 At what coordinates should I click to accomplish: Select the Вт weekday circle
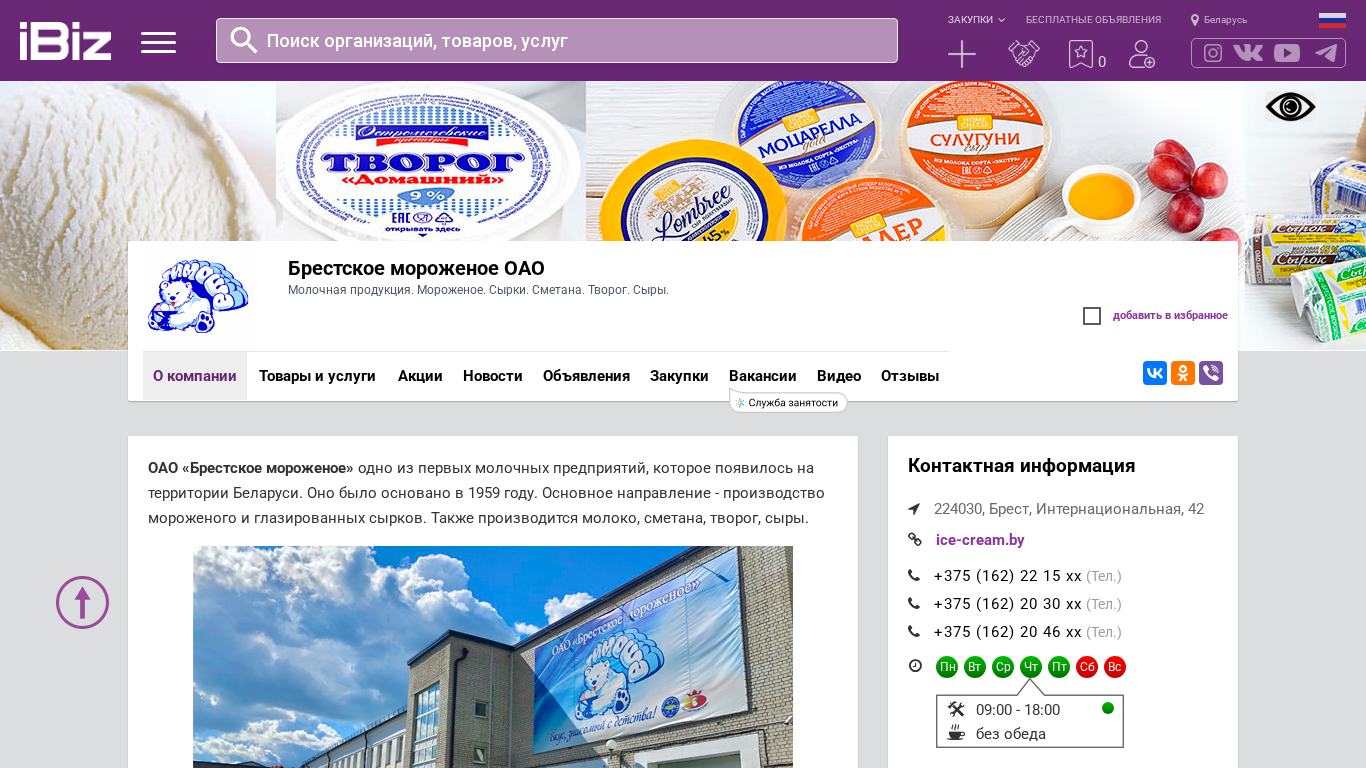click(975, 667)
